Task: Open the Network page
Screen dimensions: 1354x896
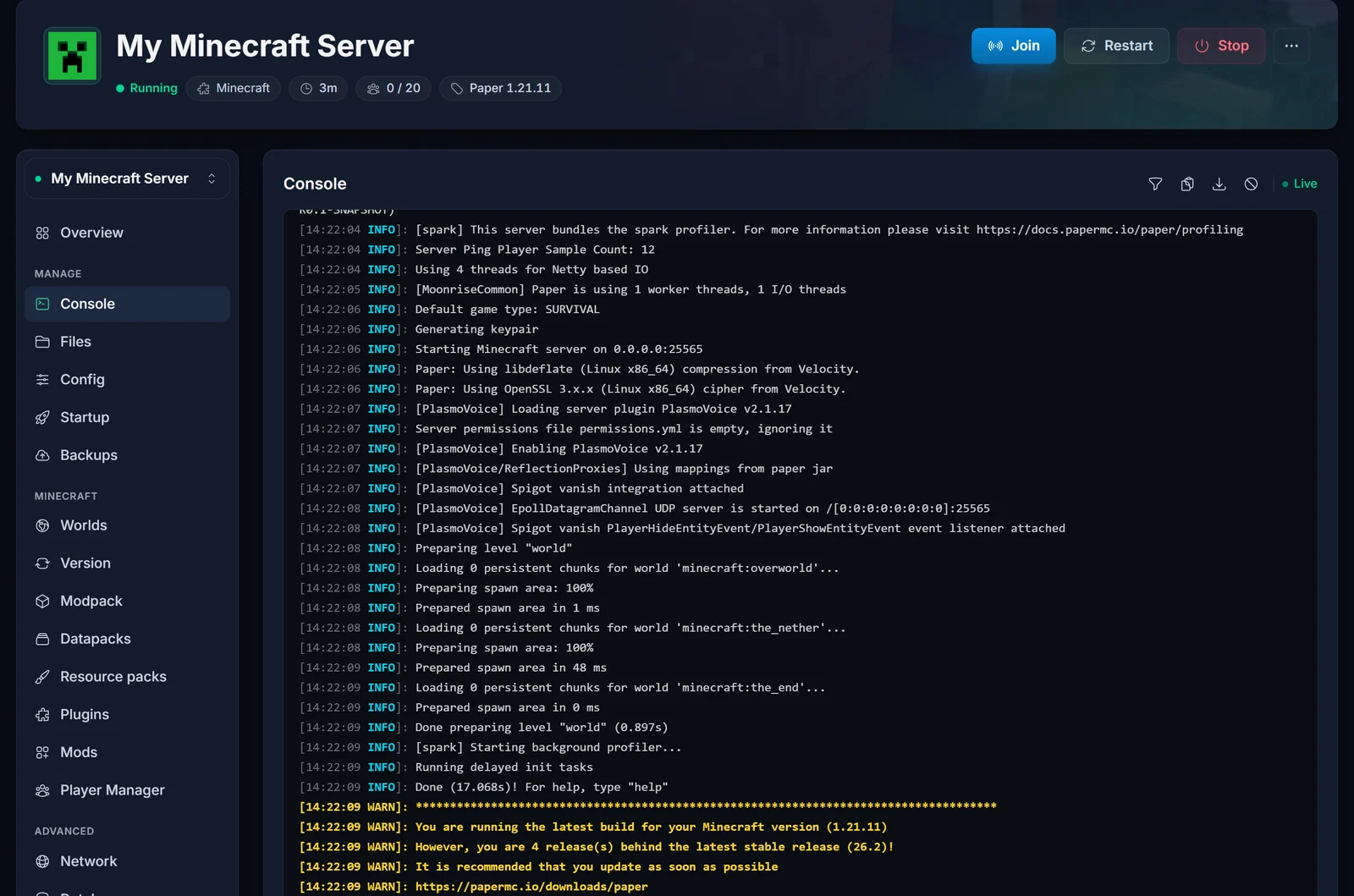Action: click(x=127, y=861)
